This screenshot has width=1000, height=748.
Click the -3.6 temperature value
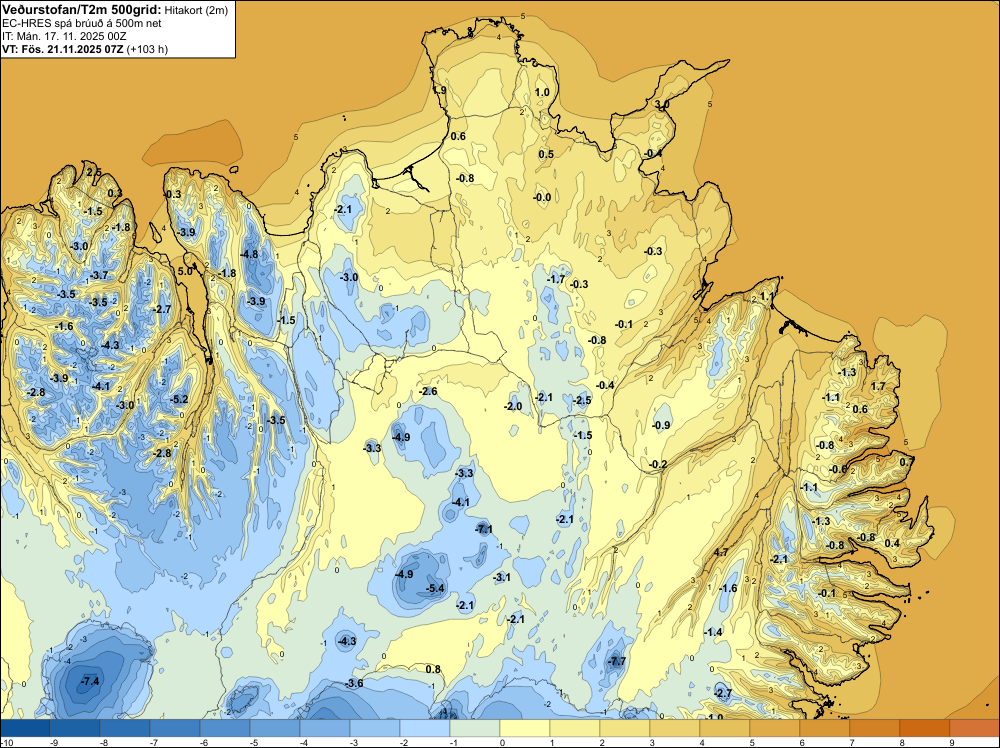[354, 683]
